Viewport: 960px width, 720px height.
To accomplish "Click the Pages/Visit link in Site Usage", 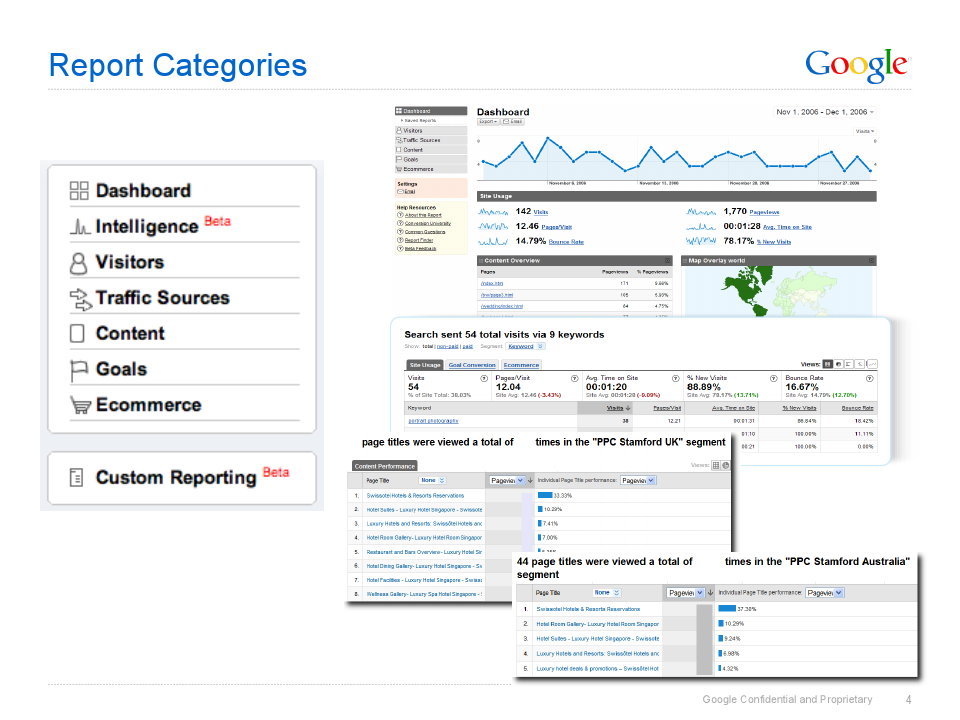I will click(557, 227).
